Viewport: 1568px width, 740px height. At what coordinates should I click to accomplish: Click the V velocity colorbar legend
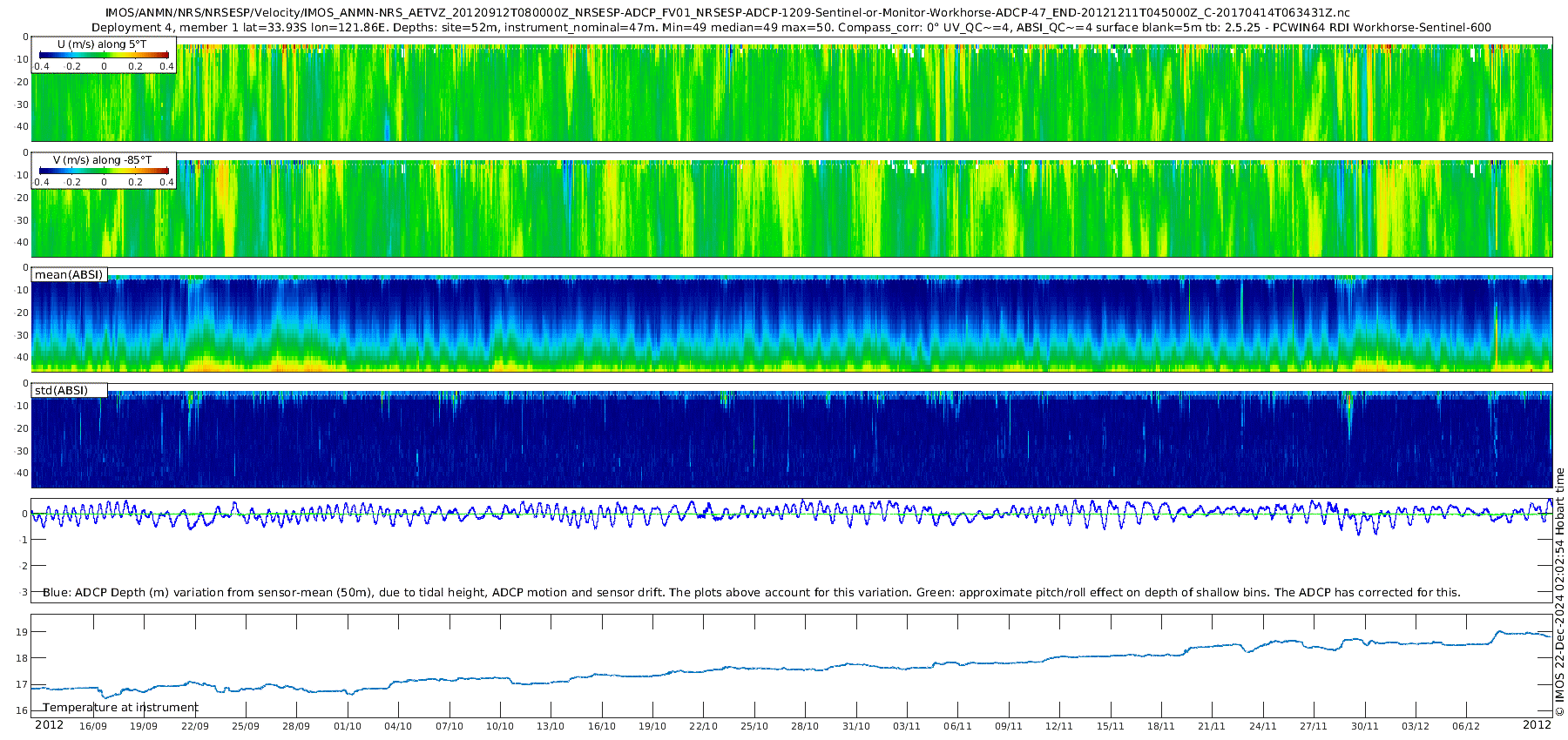pos(104,170)
